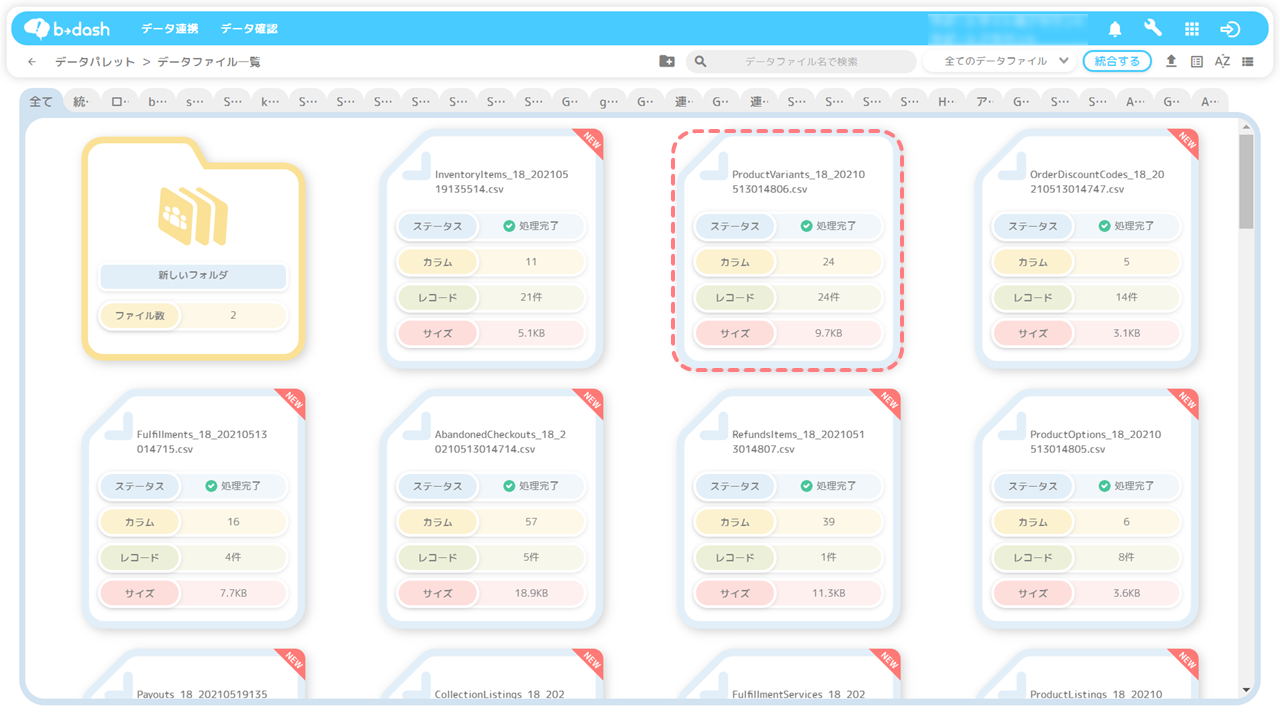The image size is (1280, 720).
Task: Click the yellow folder members icon
Action: coord(193,216)
